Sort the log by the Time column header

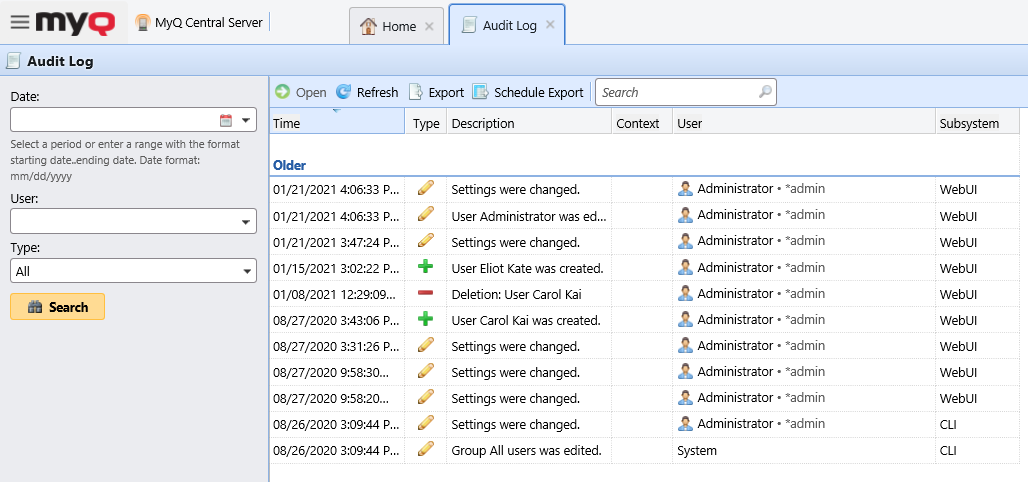(x=335, y=124)
